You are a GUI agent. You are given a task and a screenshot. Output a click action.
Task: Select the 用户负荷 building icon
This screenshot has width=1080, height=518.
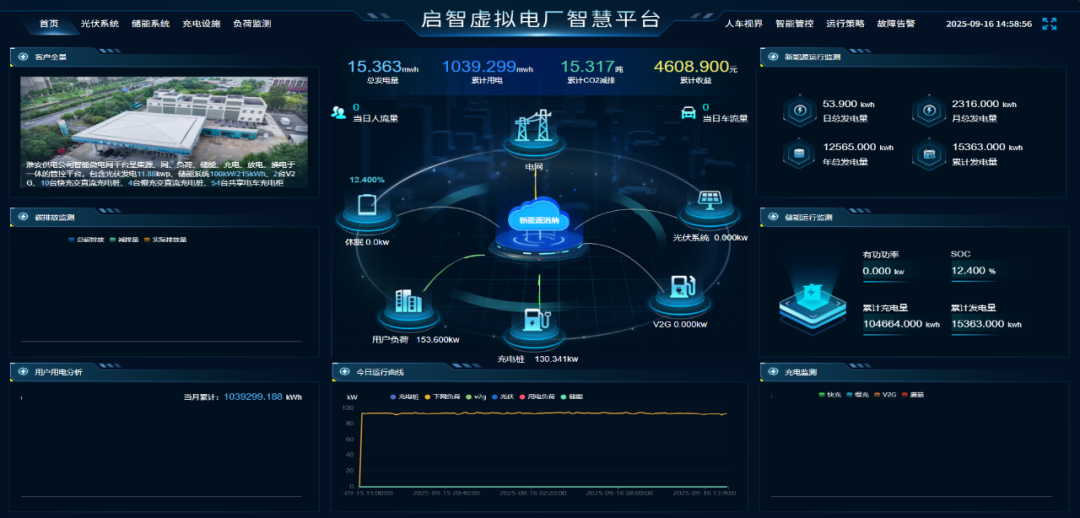click(x=408, y=301)
